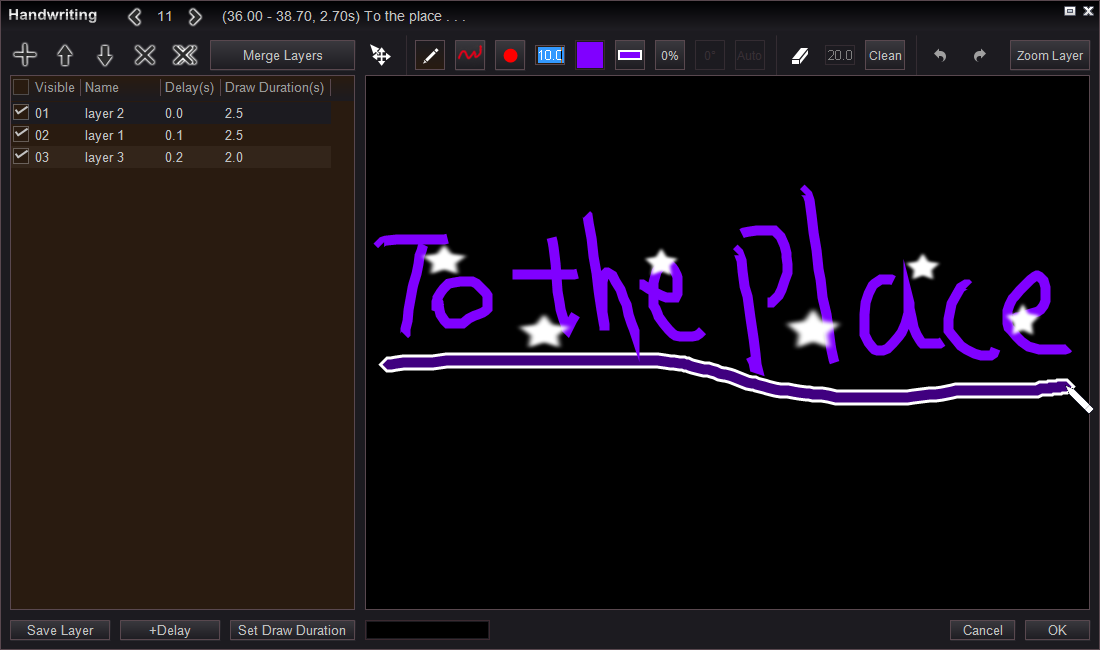The height and width of the screenshot is (650, 1100).
Task: Click the bottom black input field
Action: click(x=427, y=630)
